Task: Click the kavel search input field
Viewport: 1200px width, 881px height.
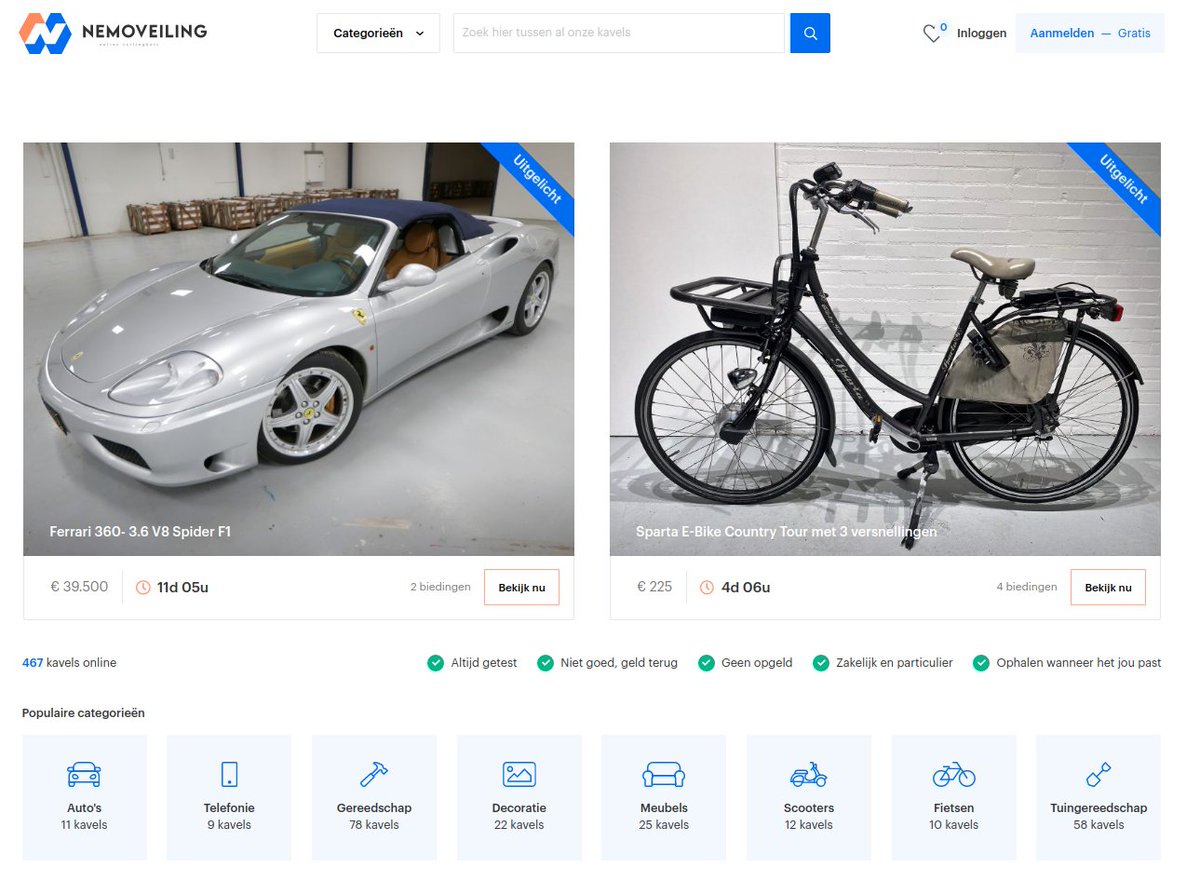Action: coord(618,33)
